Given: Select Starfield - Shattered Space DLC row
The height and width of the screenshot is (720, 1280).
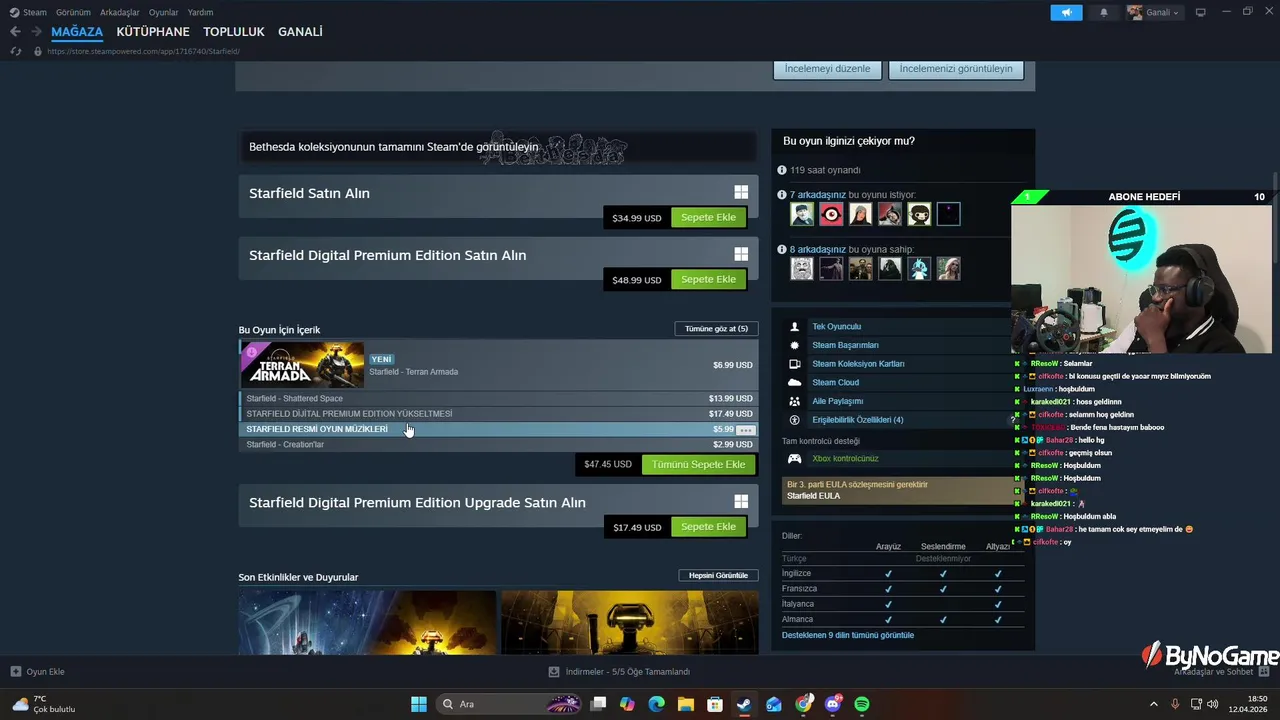Looking at the screenshot, I should point(499,398).
